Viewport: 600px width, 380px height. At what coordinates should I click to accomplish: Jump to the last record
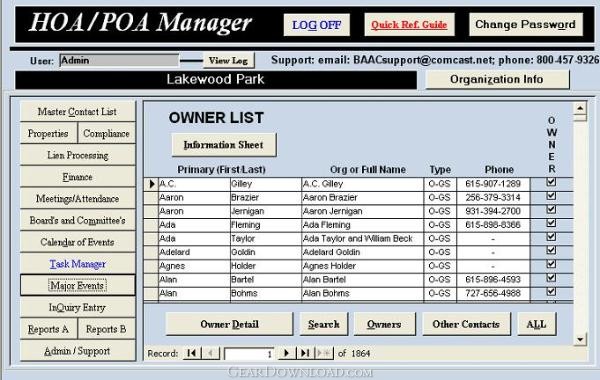305,353
